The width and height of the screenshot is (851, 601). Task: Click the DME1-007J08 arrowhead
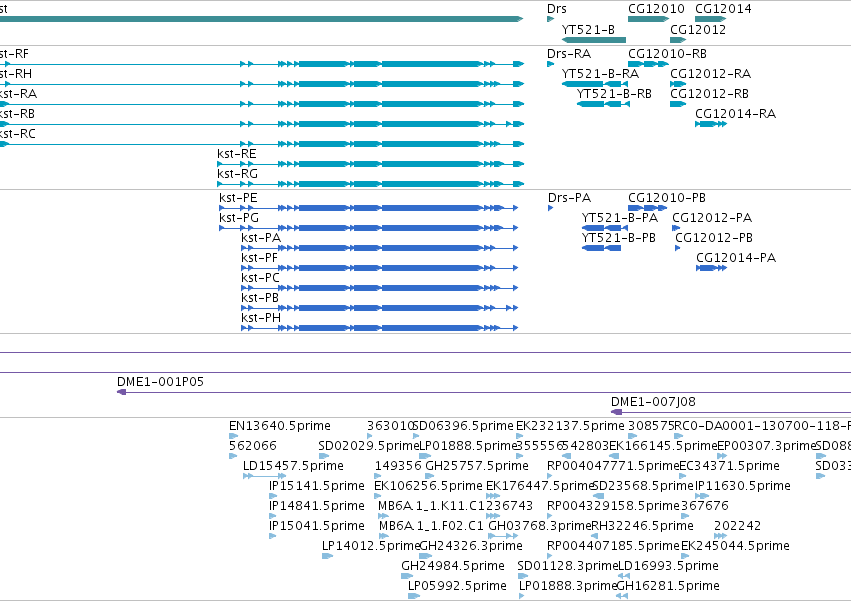[617, 412]
